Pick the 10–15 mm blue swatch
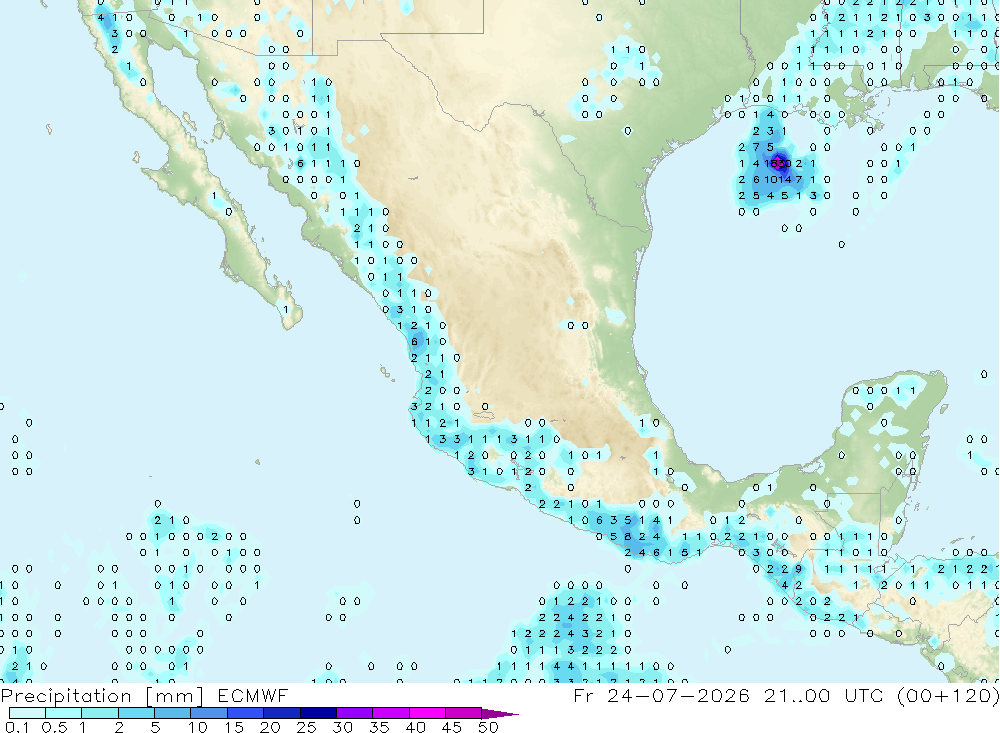 (209, 713)
